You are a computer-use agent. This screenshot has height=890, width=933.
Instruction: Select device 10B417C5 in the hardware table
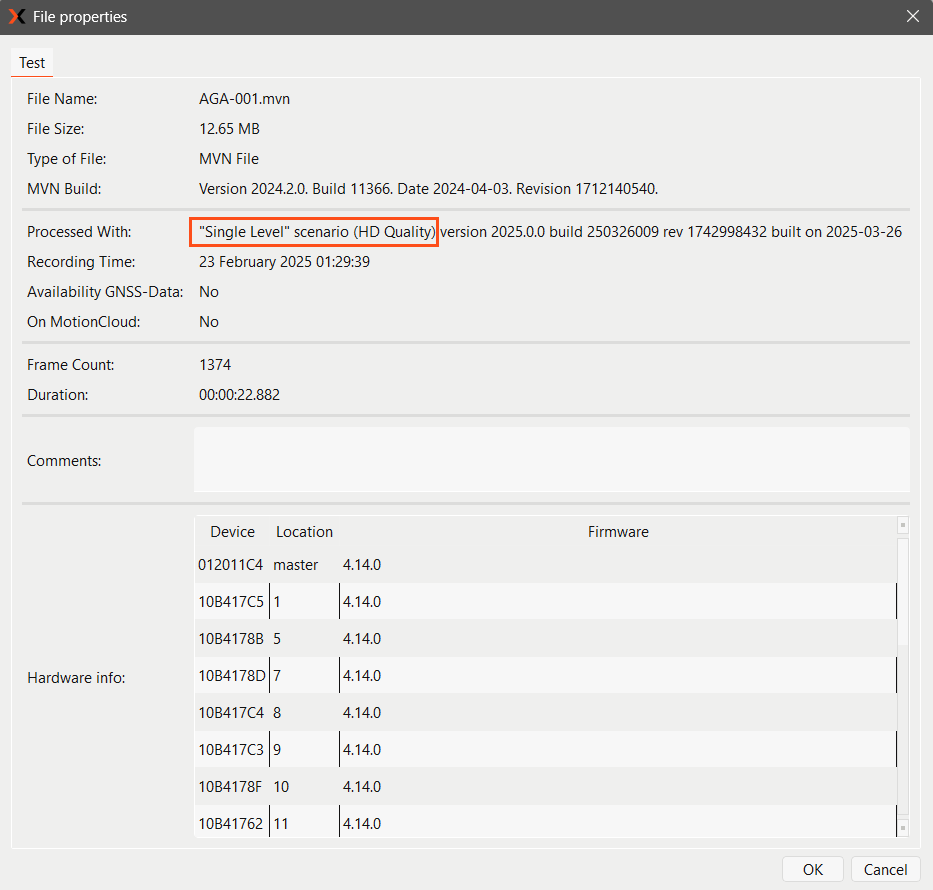tap(231, 602)
